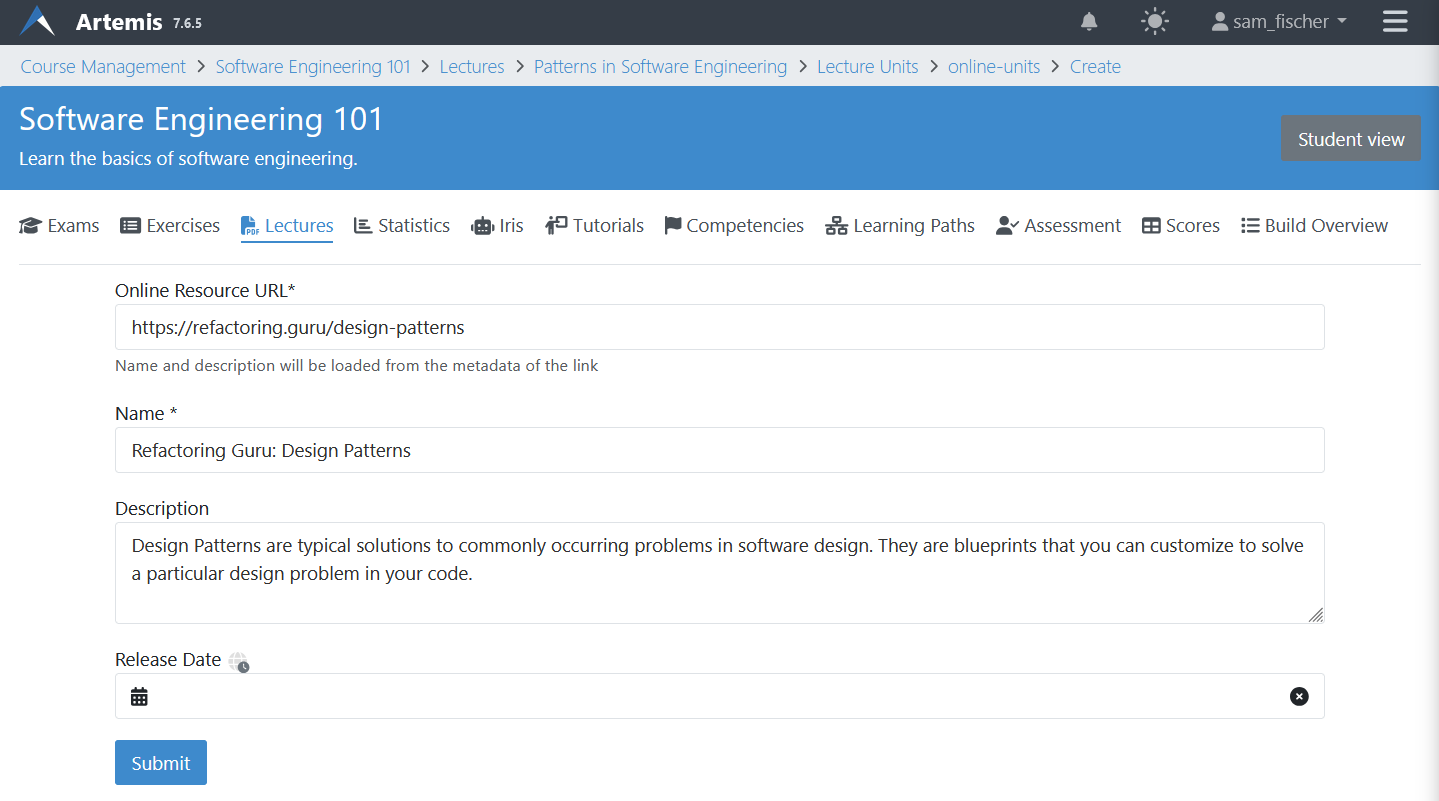Click the notification bell
The image size is (1439, 801).
pos(1089,21)
